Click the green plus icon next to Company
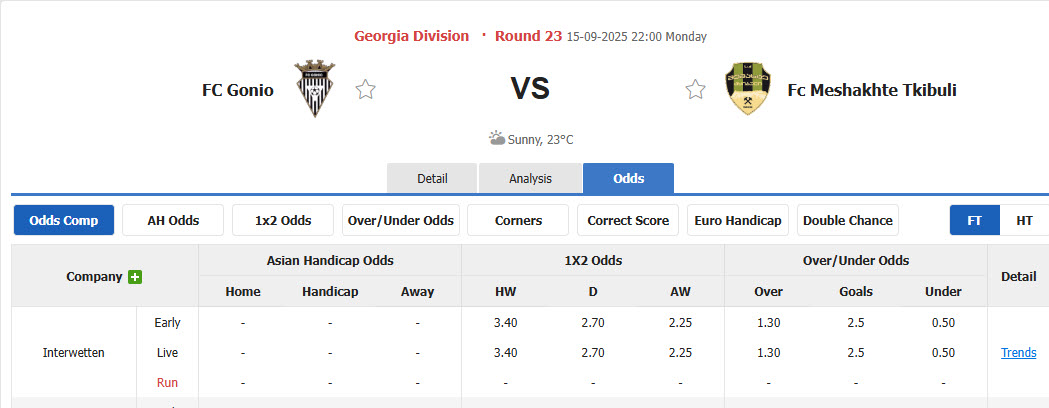 [135, 277]
